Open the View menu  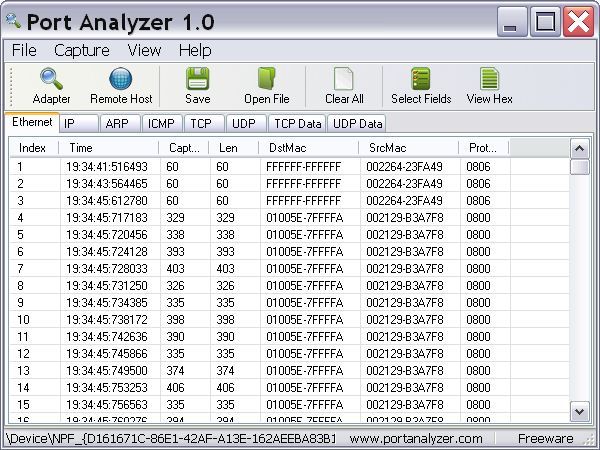(144, 50)
